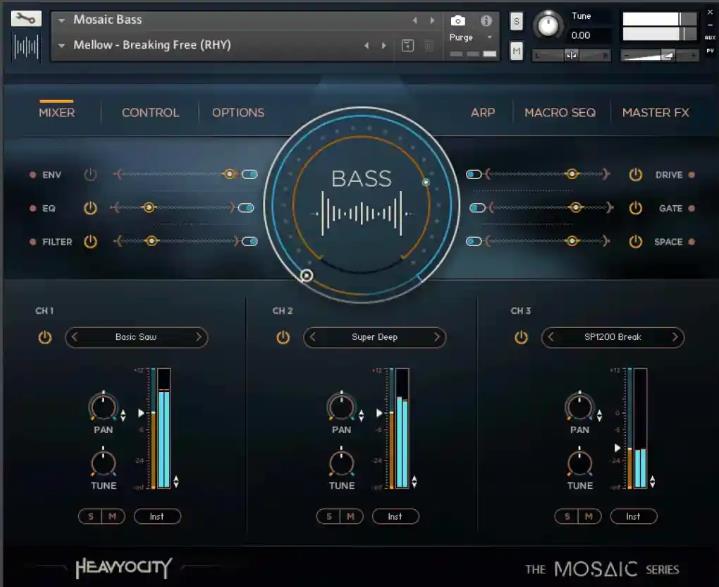Click the CH 3 level meter stepper arrows
This screenshot has width=719, height=587.
[653, 481]
